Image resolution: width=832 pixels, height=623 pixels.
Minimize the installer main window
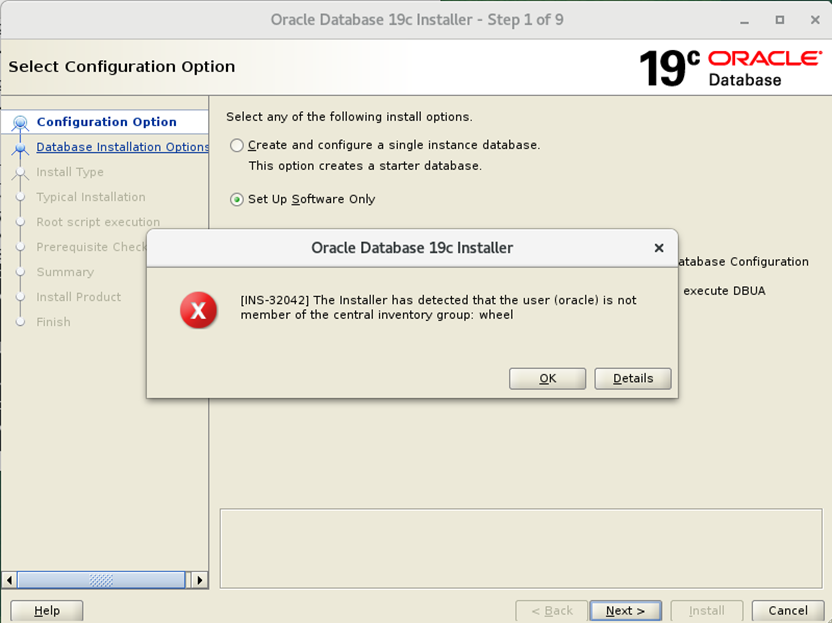[744, 20]
